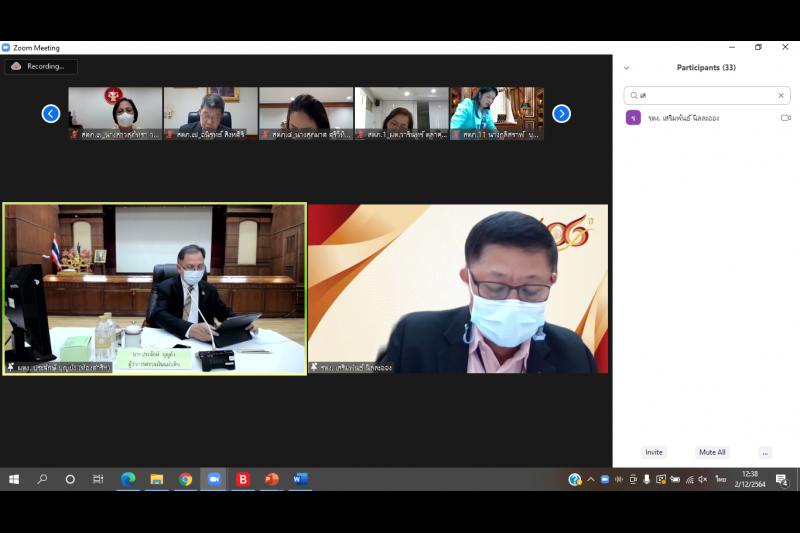Select the first masked woman's video thumbnail
This screenshot has height=533, width=800.
coord(115,113)
